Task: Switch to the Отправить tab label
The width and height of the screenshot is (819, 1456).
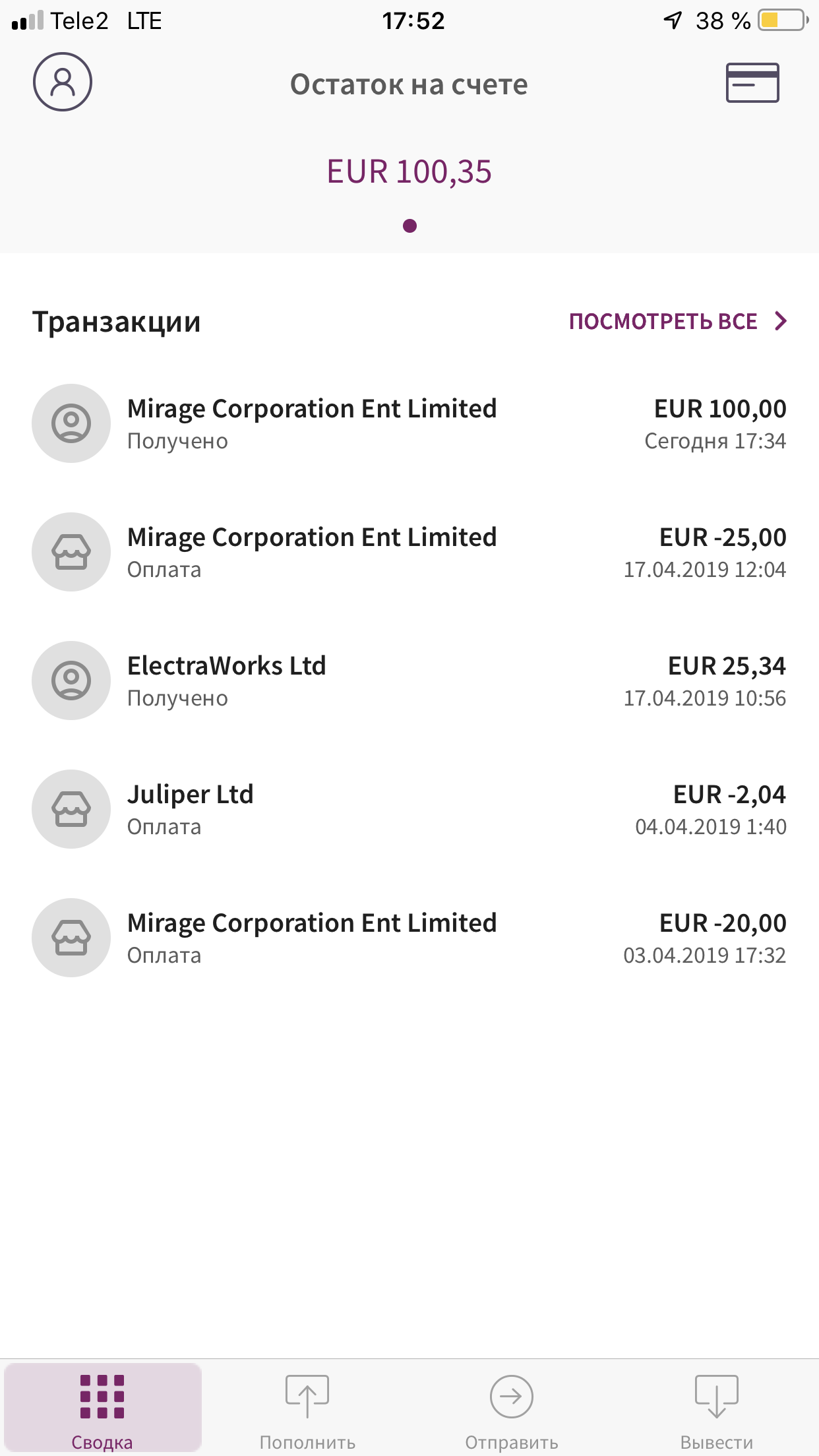Action: [512, 1442]
